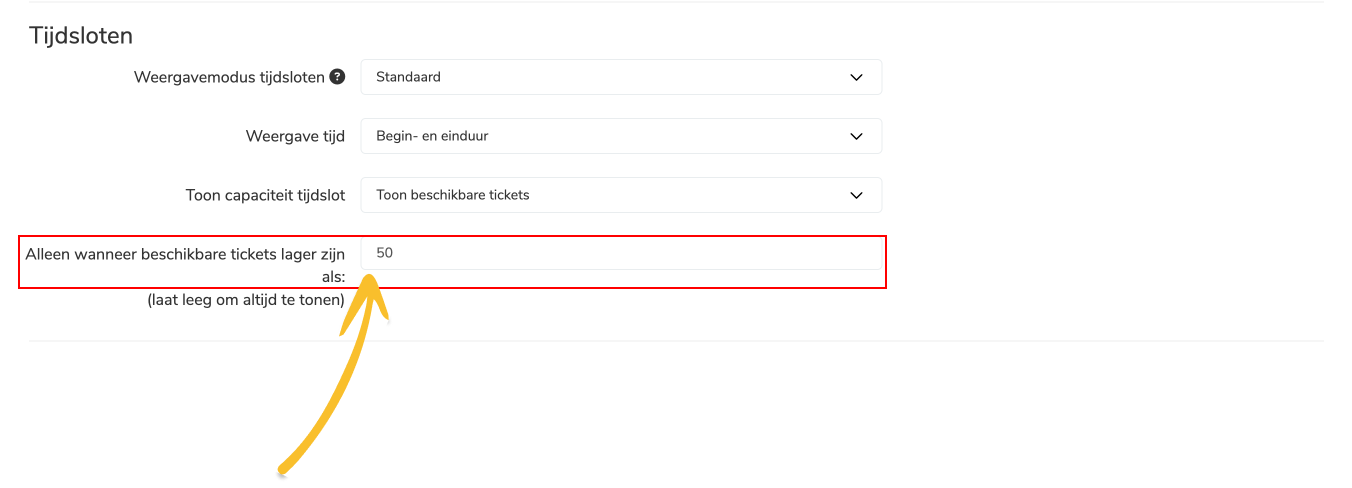The width and height of the screenshot is (1352, 488).
Task: Open the Toon beschikbare tickets dropdown
Action: coord(621,195)
